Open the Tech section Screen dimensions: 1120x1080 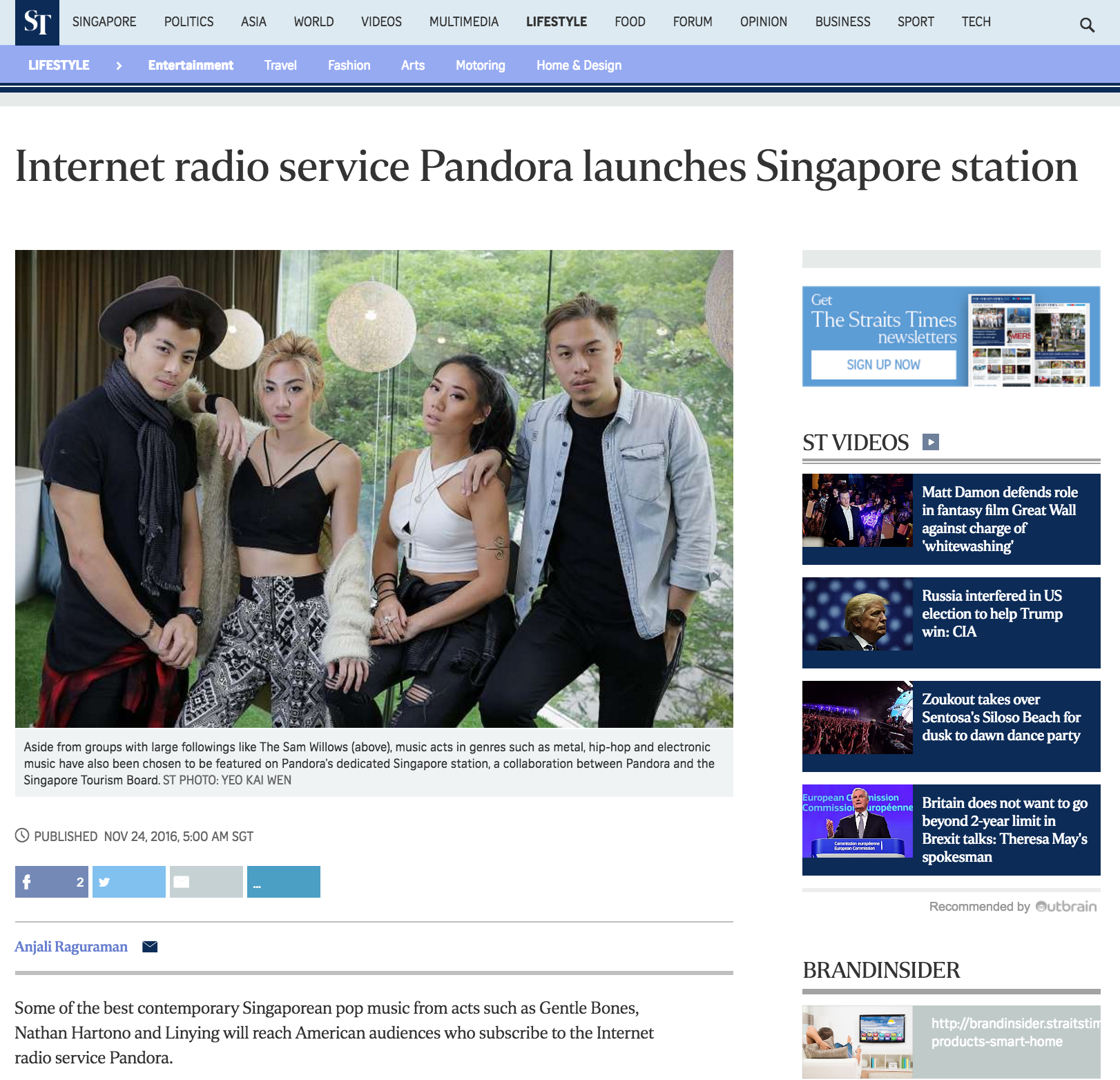976,22
